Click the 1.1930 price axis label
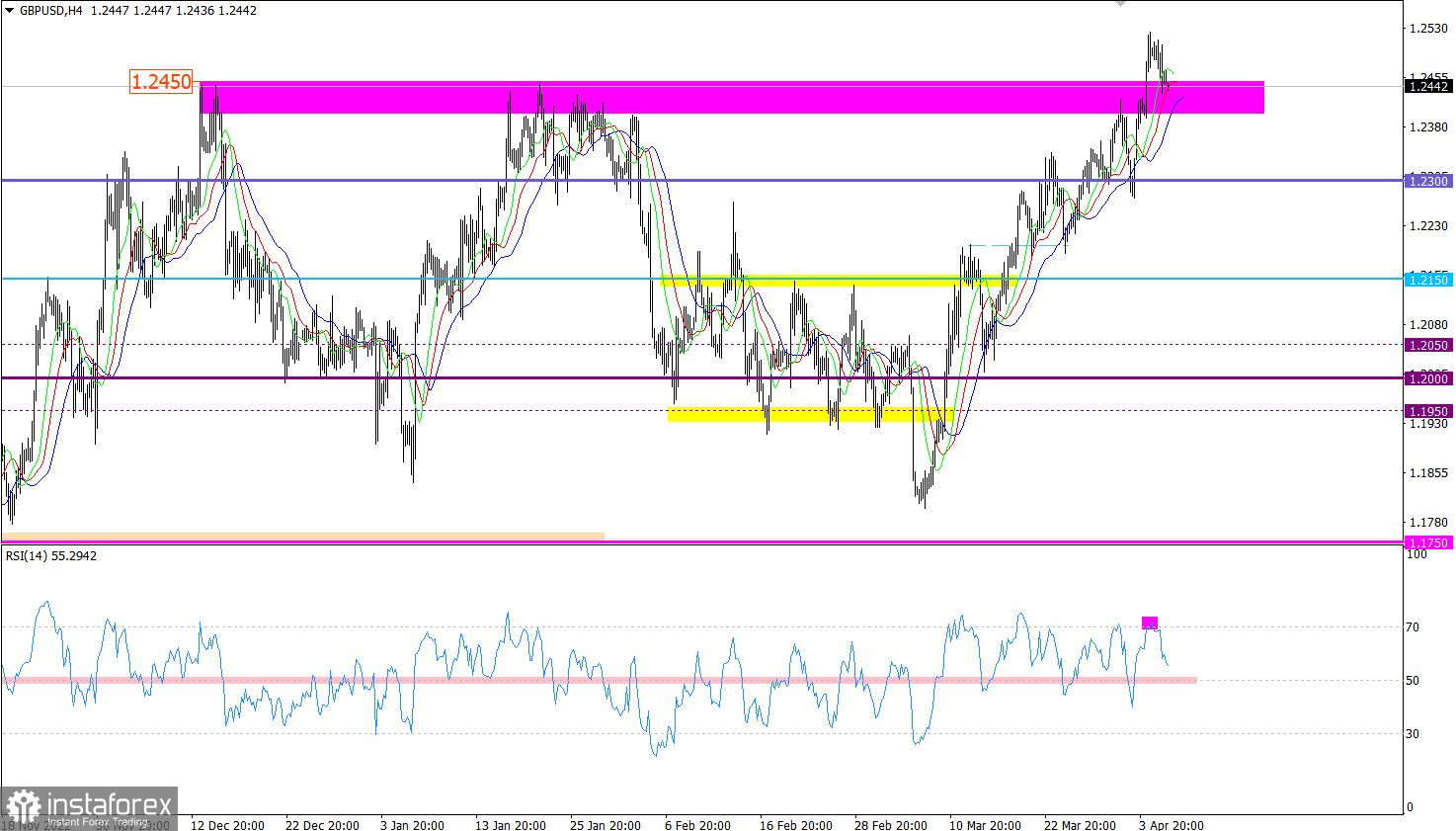Screen dimensions: 1456x831 pyautogui.click(x=1428, y=424)
